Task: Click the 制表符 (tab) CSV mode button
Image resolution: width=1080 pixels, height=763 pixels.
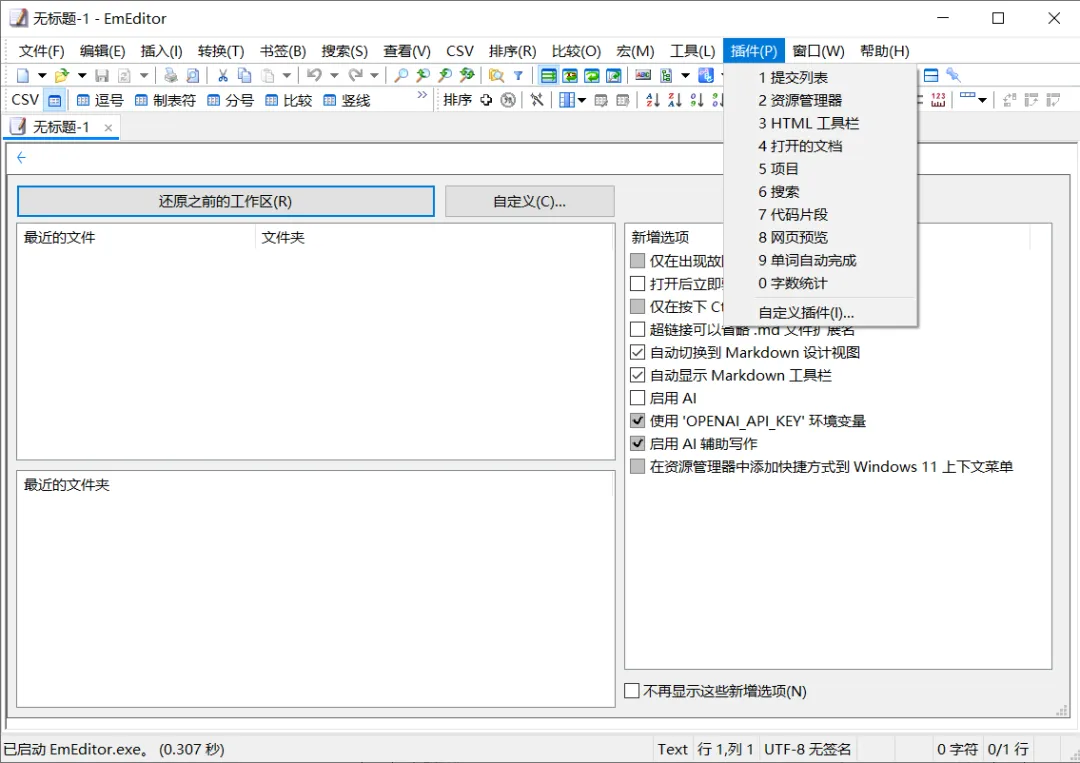Action: (x=165, y=101)
